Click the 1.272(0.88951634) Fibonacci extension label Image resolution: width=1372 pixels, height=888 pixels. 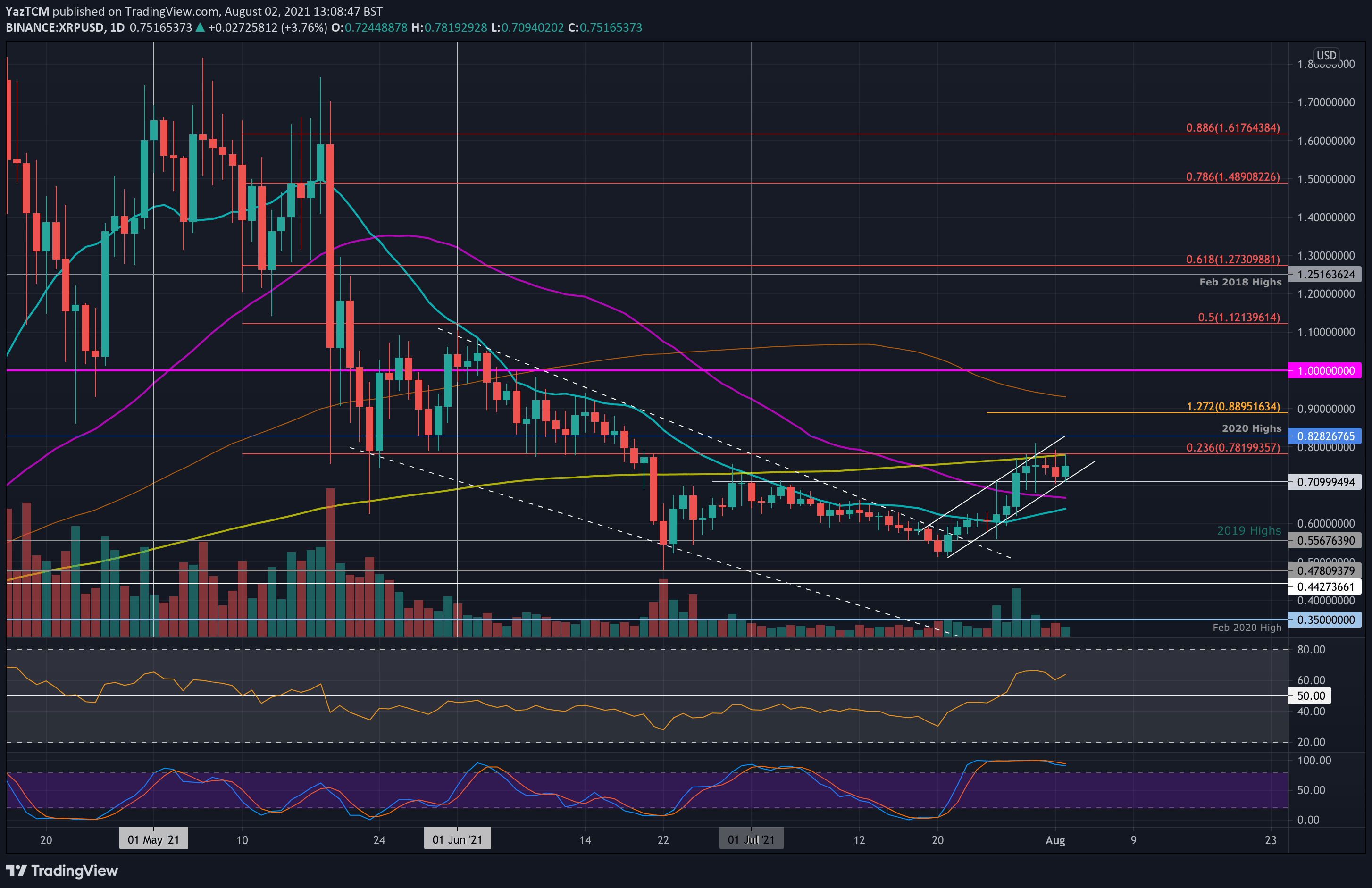1233,407
